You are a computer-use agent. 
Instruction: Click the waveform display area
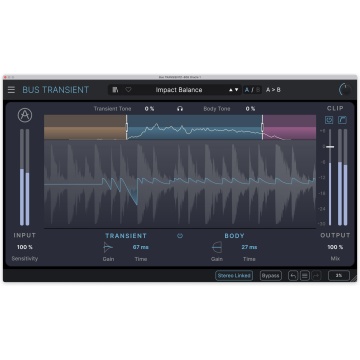point(180,184)
